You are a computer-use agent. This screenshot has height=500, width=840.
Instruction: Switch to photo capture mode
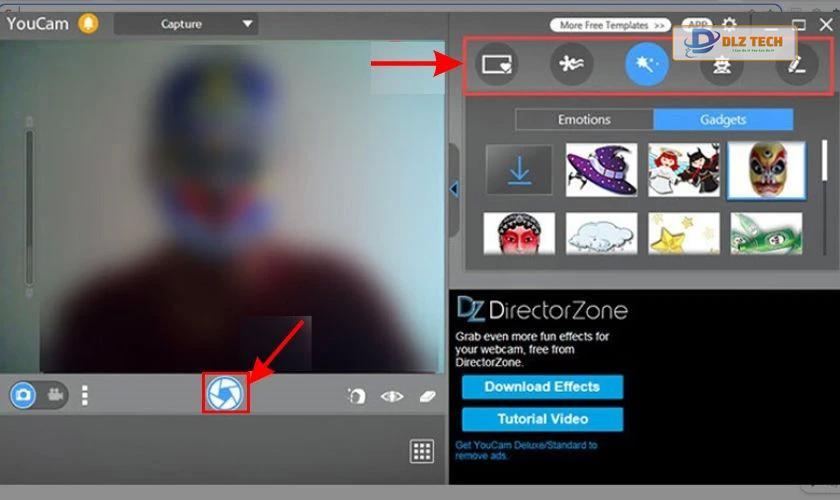pos(23,395)
